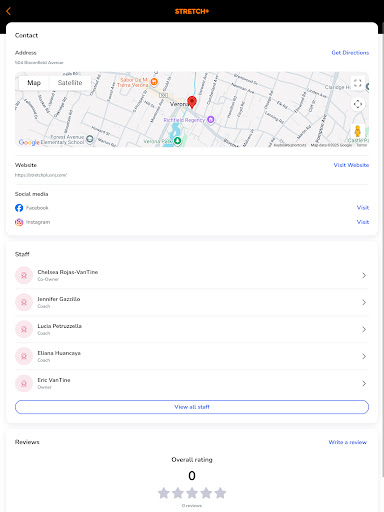Click the third rating star
This screenshot has width=384, height=512.
192,493
